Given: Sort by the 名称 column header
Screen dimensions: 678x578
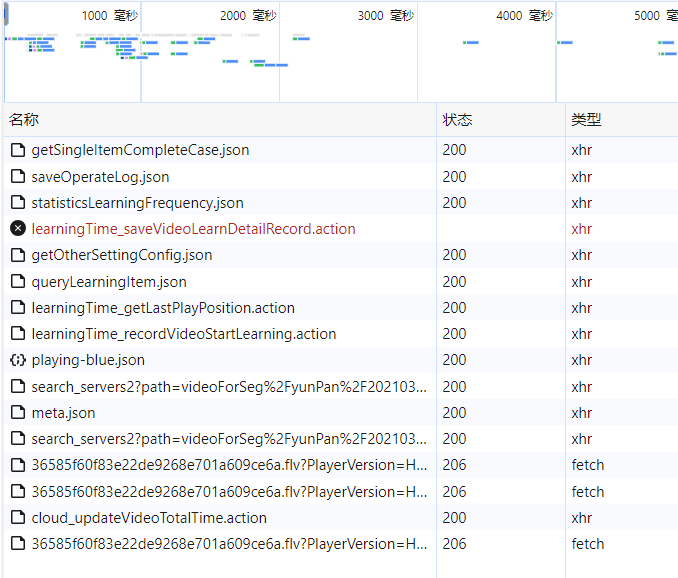Looking at the screenshot, I should [24, 120].
